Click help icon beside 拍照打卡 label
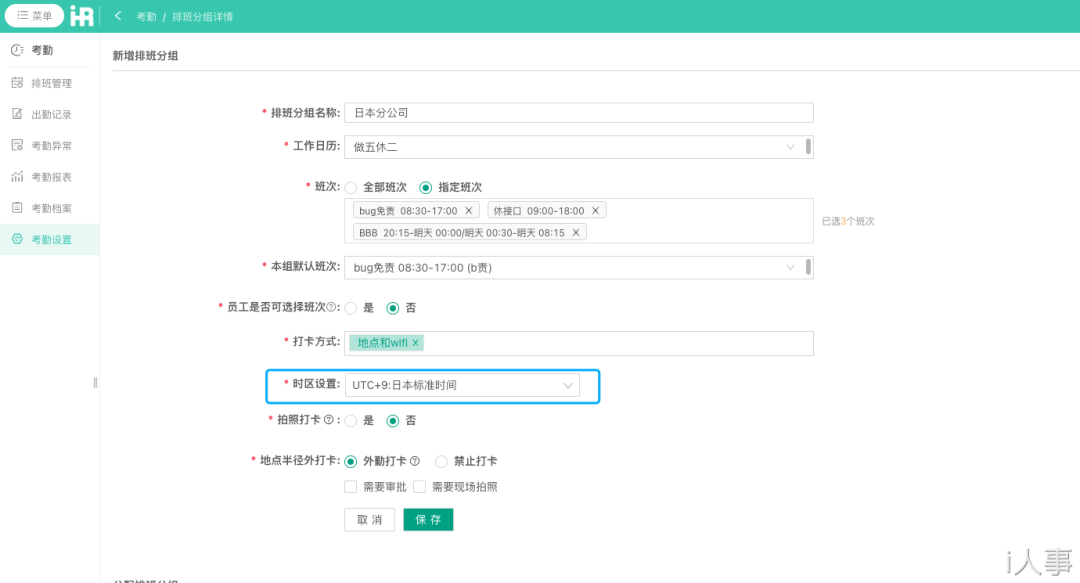This screenshot has width=1080, height=583. tap(328, 420)
